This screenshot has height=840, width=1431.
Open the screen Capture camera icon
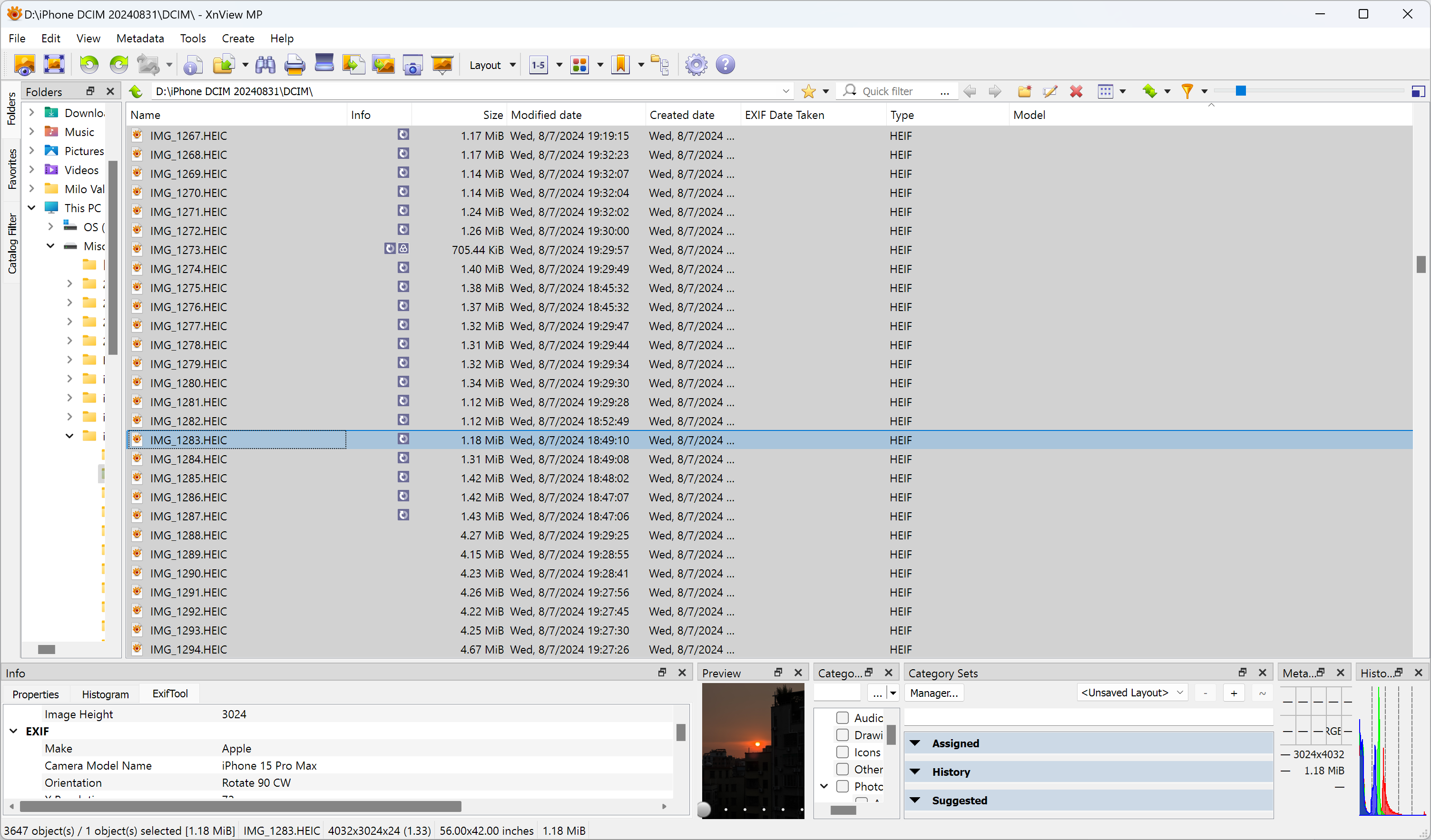412,65
